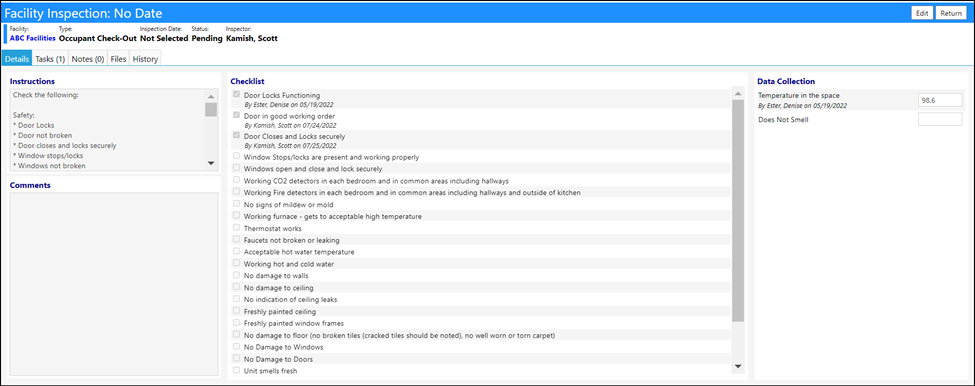Check No indication of ceiling leaks
975x386 pixels.
[x=236, y=299]
